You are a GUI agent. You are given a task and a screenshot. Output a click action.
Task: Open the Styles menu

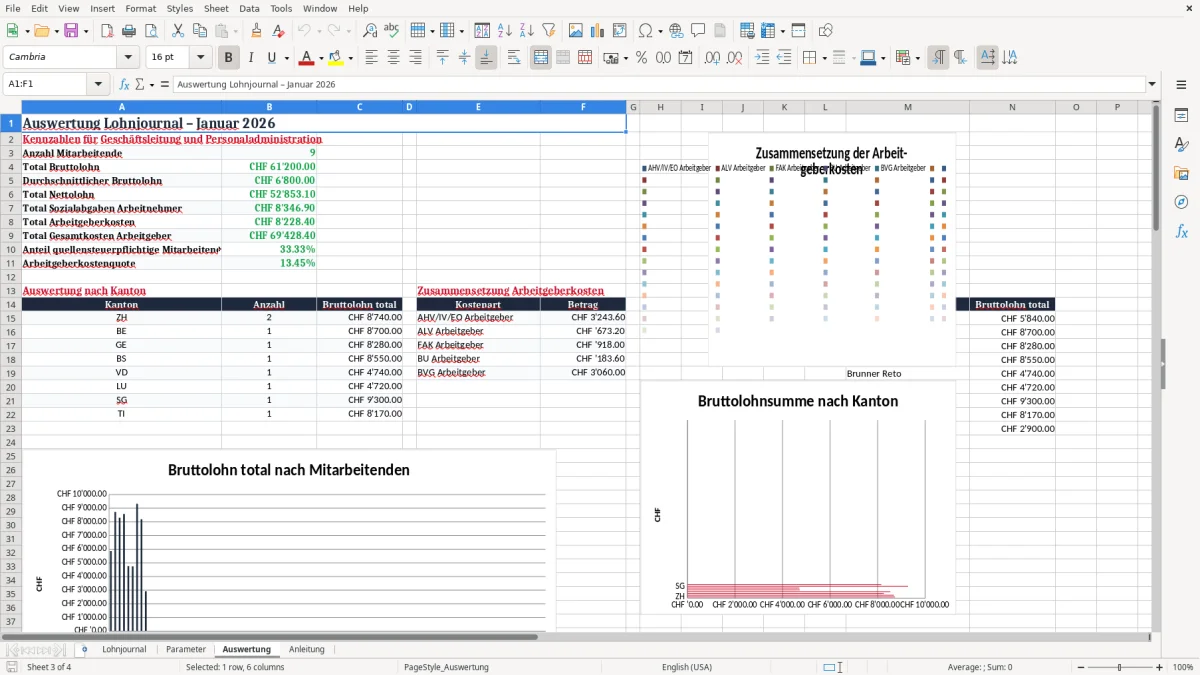pos(180,8)
